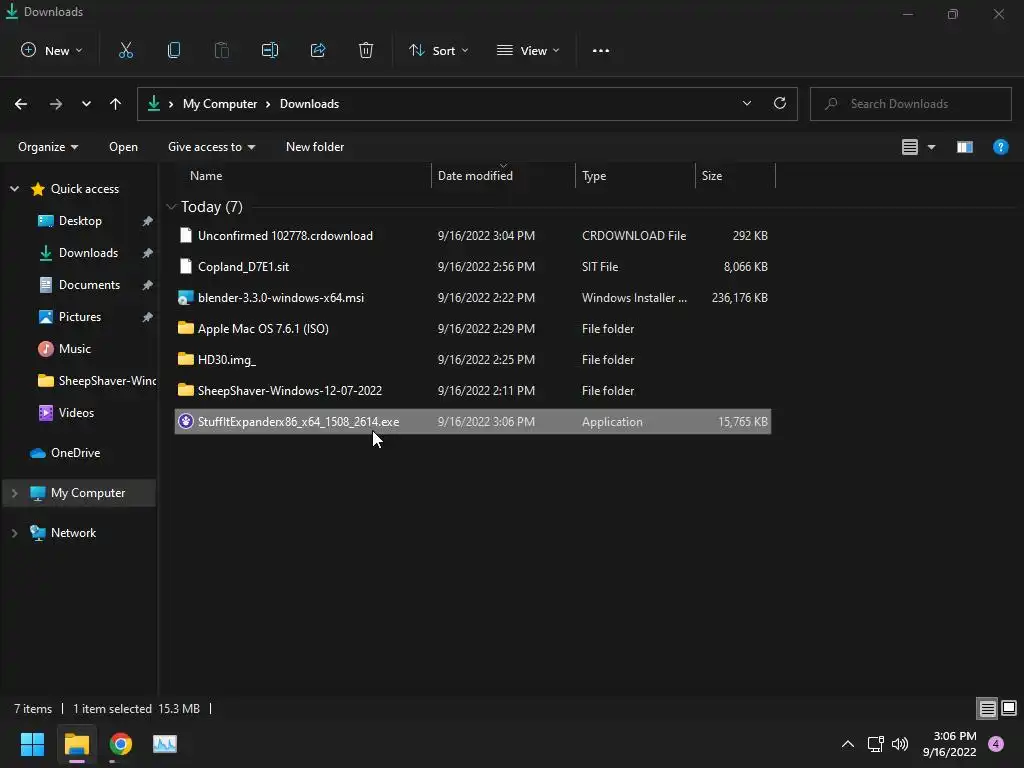Click My Computer in the breadcrumb path

coord(220,104)
